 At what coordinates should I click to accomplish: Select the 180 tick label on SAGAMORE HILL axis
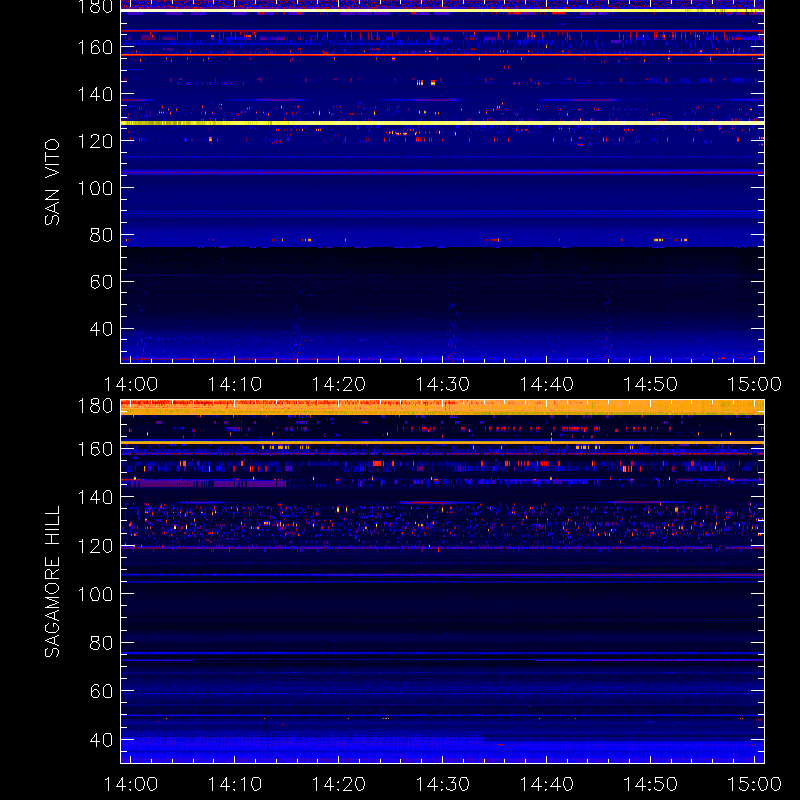click(x=95, y=406)
